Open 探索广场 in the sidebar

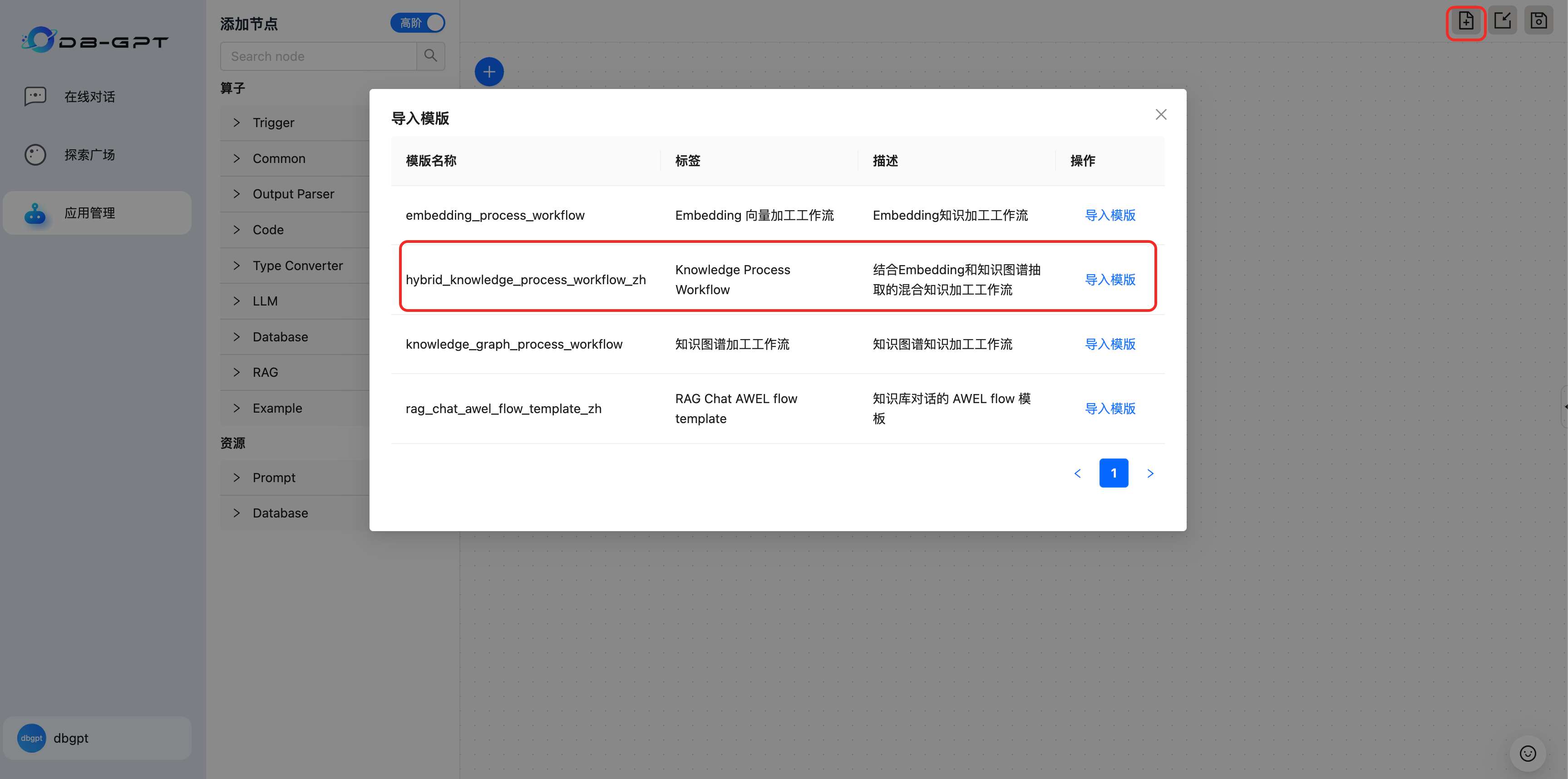tap(89, 155)
